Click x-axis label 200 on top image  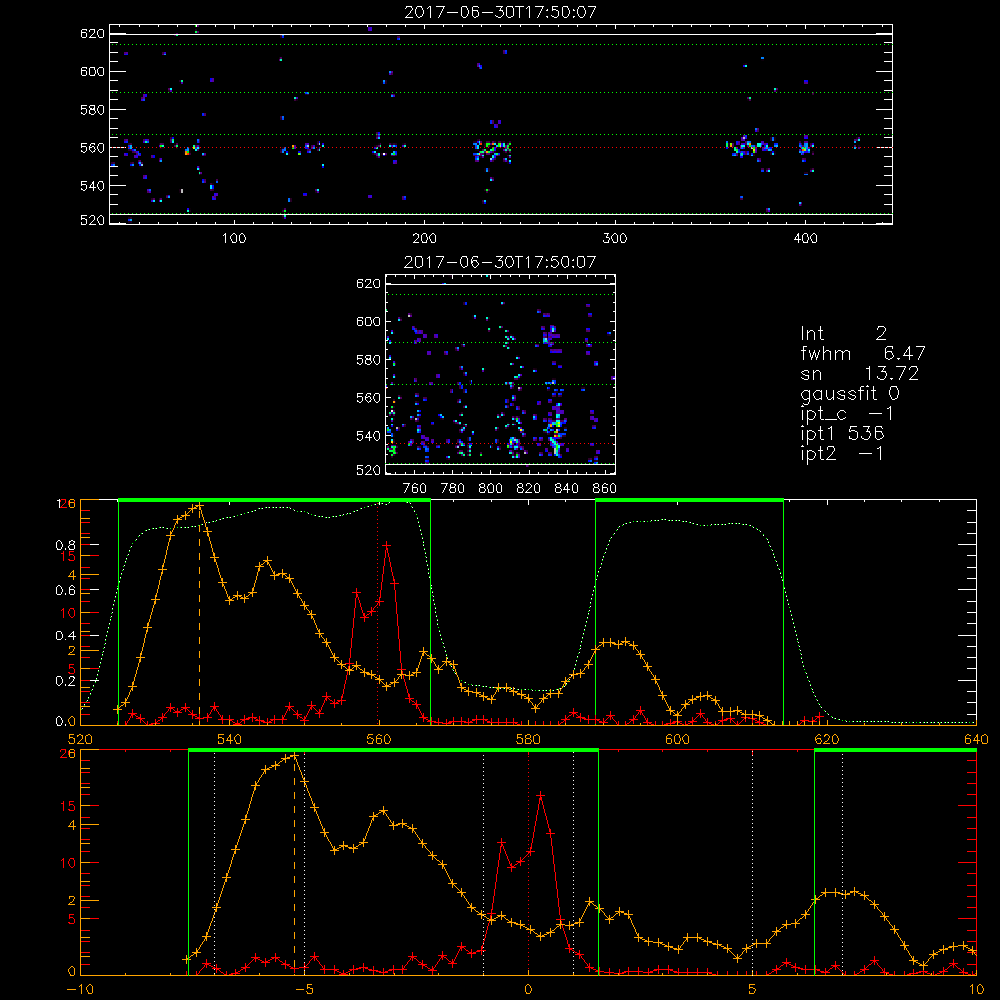click(x=424, y=239)
